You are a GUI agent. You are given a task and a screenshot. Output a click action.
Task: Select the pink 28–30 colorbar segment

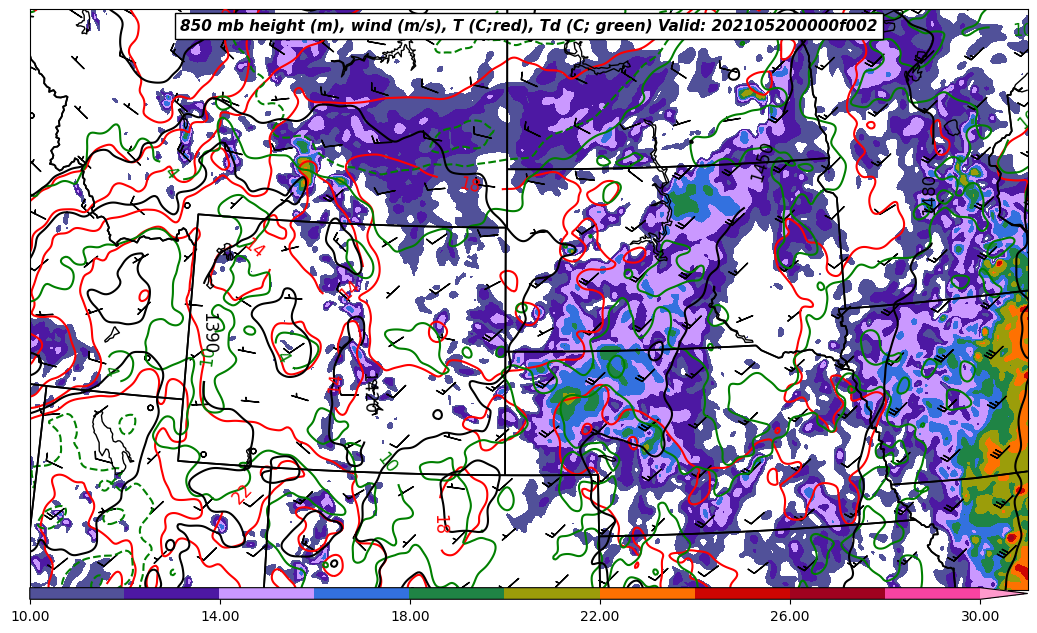(x=933, y=593)
